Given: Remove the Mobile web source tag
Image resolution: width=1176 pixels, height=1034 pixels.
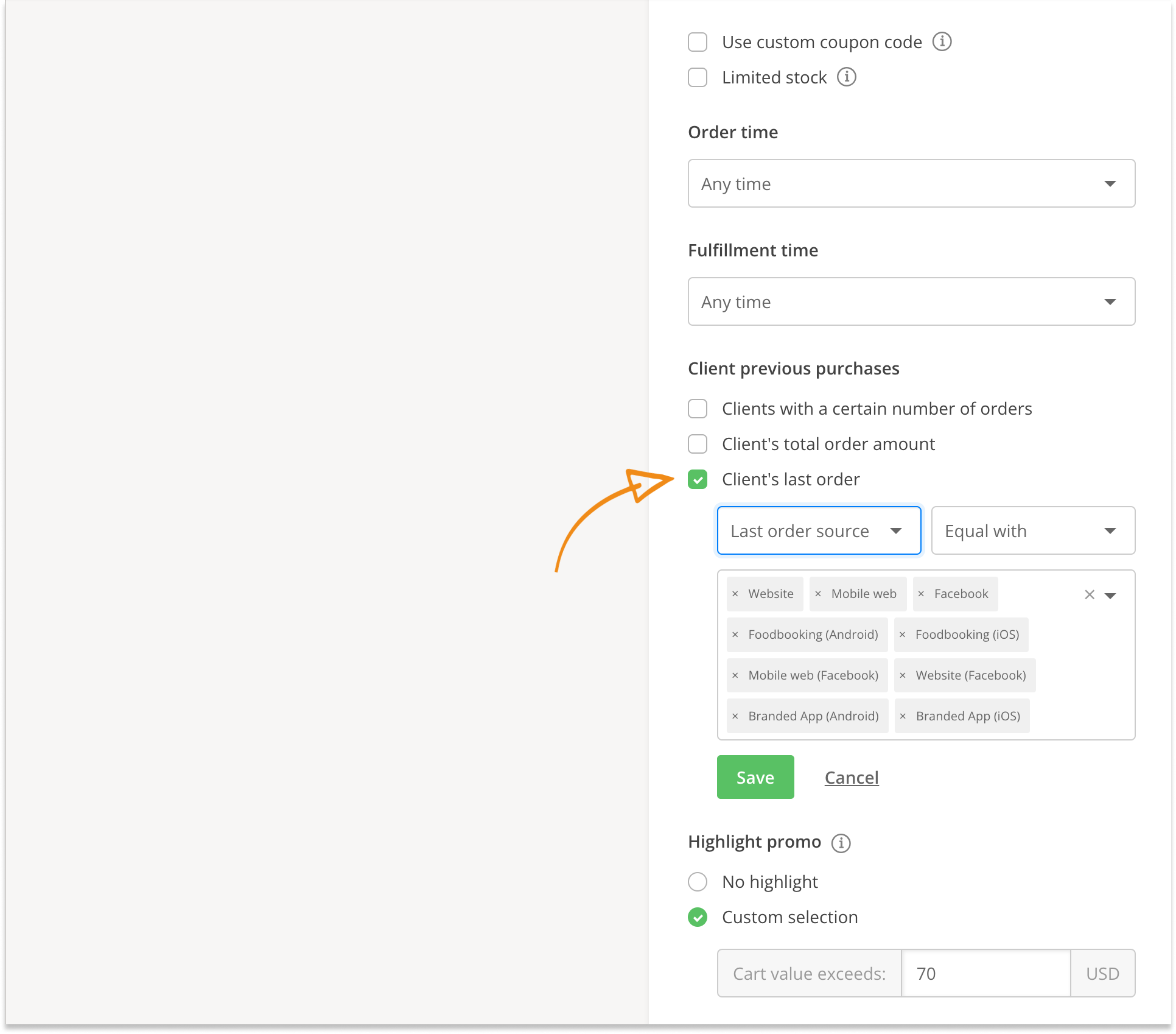Looking at the screenshot, I should click(x=818, y=594).
